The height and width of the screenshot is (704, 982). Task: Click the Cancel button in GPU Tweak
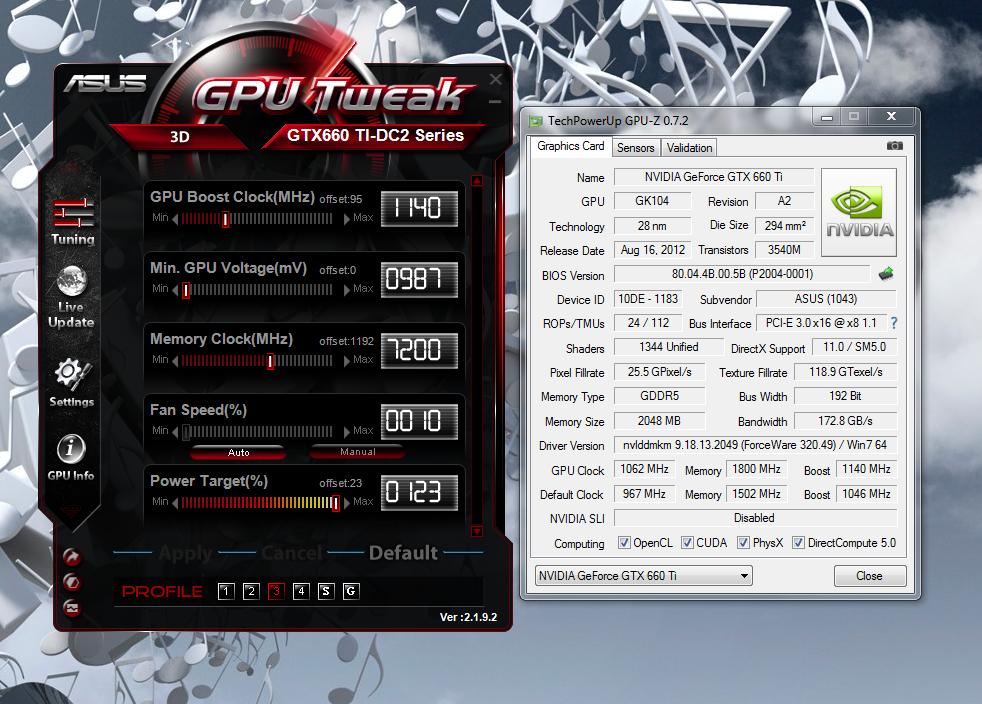(x=292, y=553)
